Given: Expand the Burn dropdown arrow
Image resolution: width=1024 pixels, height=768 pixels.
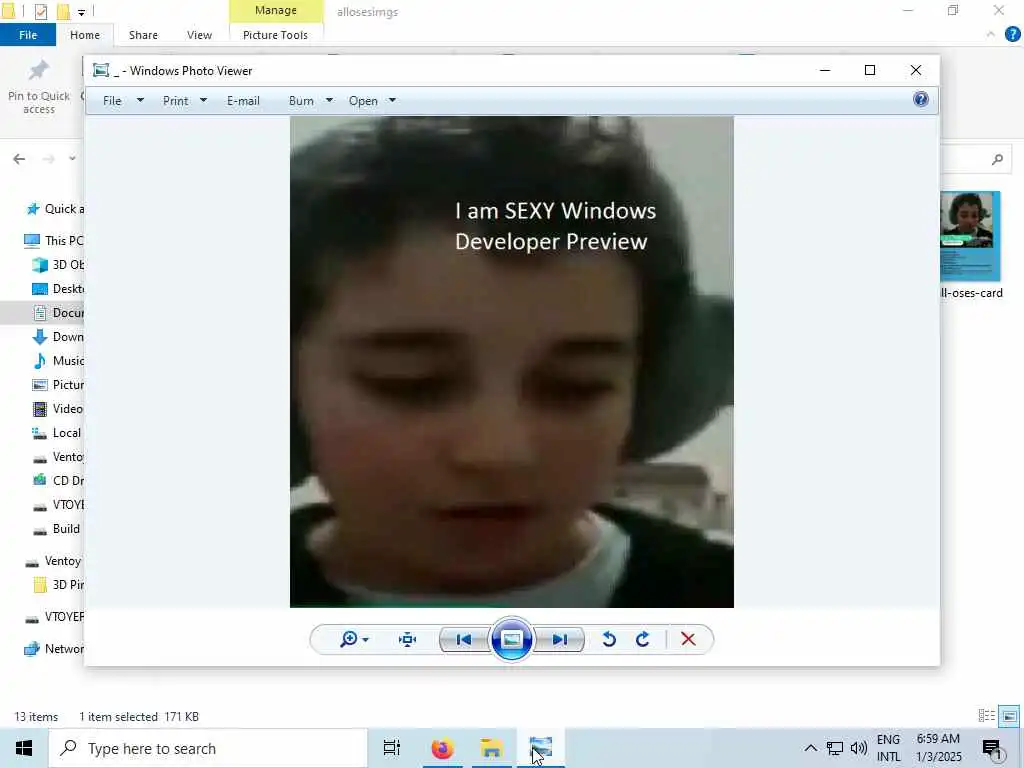Looking at the screenshot, I should point(329,101).
